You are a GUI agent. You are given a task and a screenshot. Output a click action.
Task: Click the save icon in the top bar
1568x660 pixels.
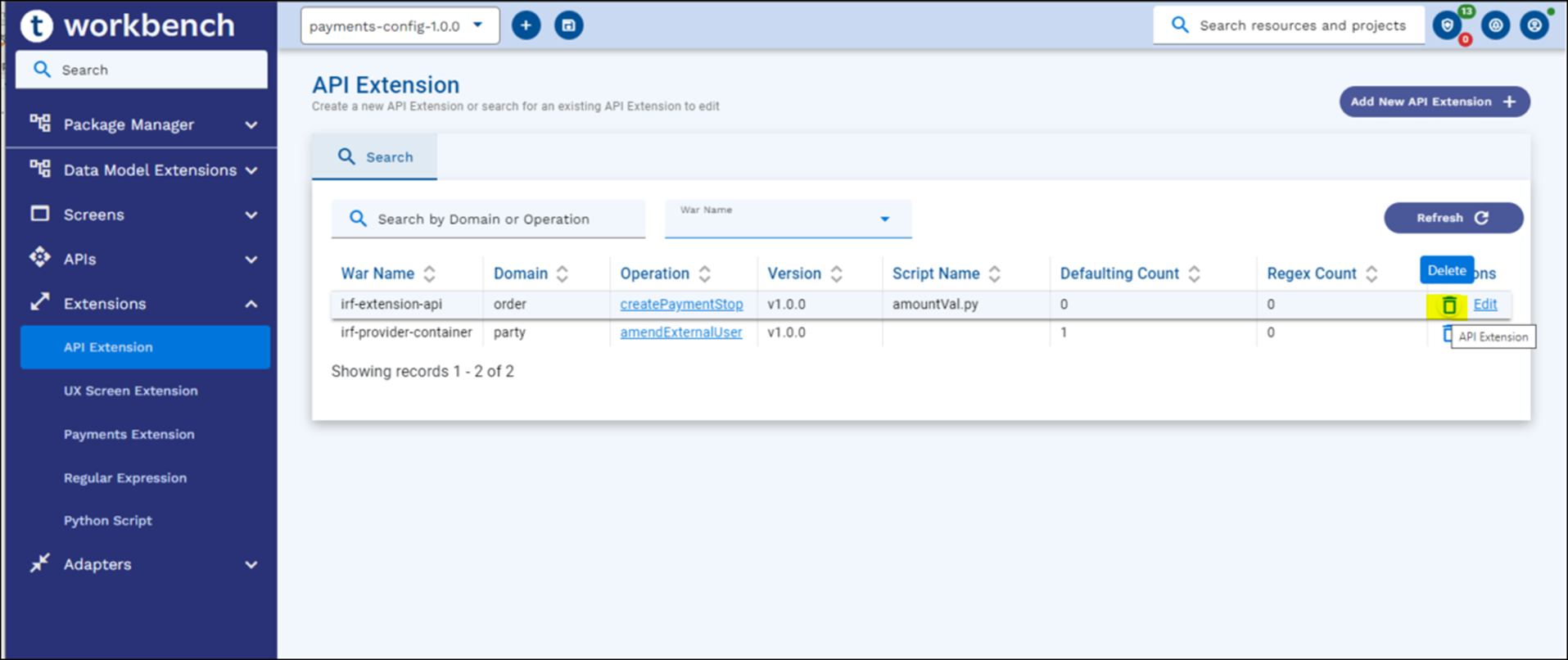pos(568,25)
